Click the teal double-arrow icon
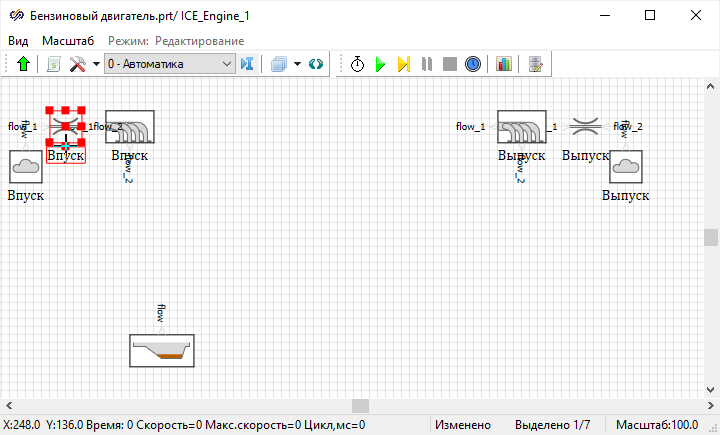720x435 pixels. 316,64
